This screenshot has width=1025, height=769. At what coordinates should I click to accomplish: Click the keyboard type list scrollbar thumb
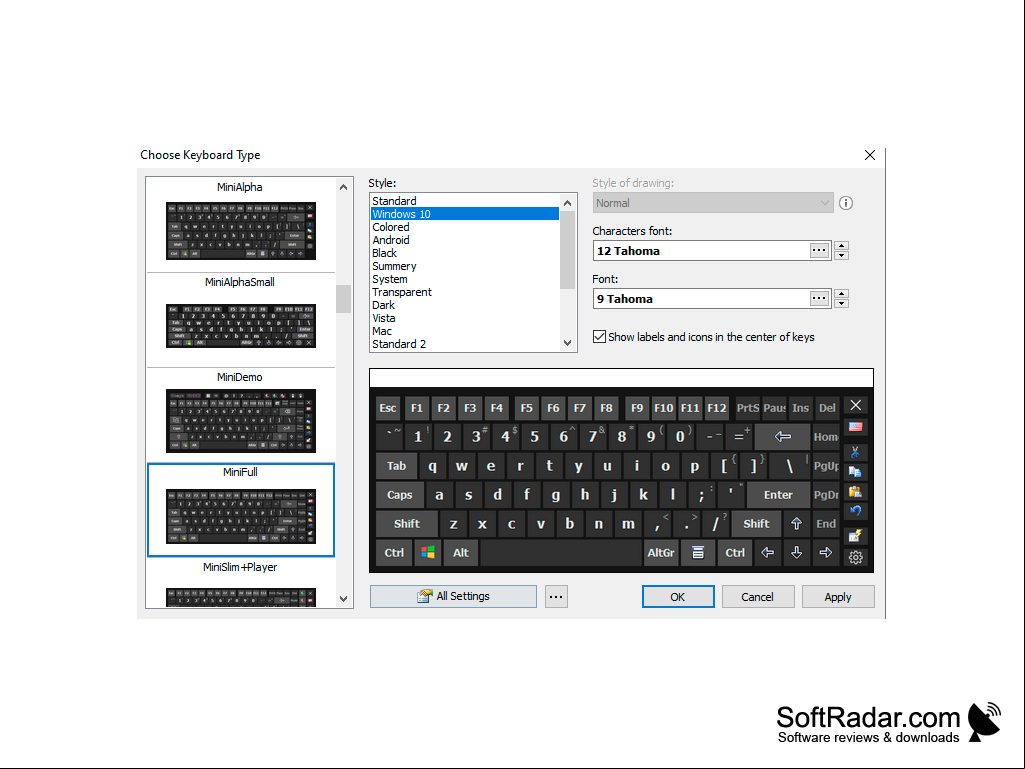343,299
